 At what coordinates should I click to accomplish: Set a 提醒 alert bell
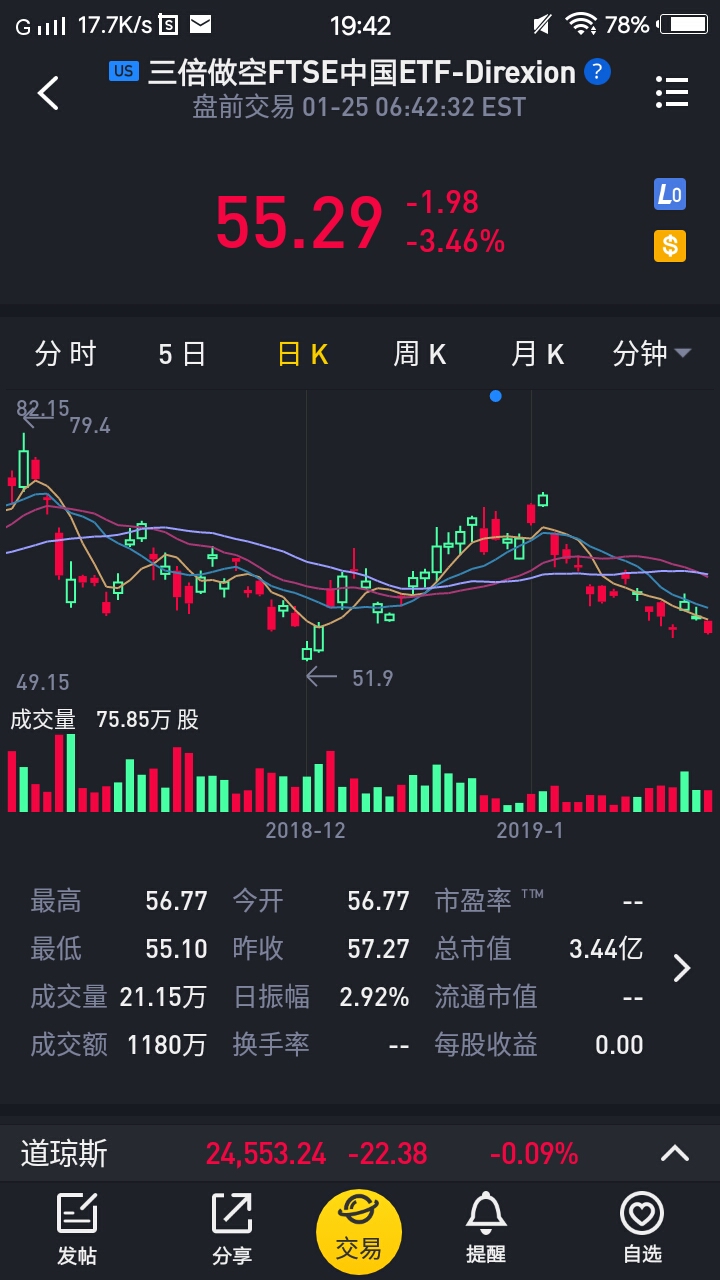point(486,1230)
